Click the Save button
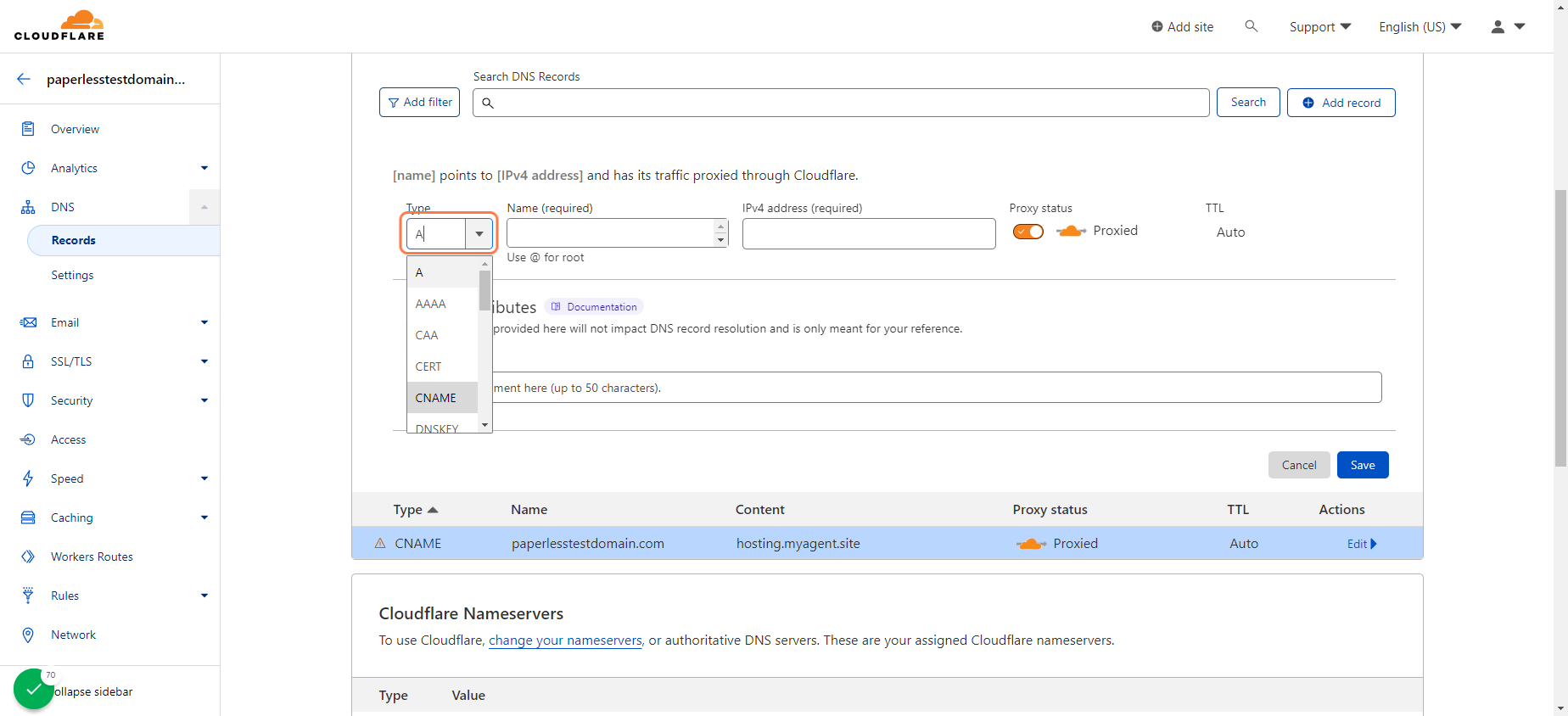Image resolution: width=1568 pixels, height=716 pixels. (1363, 465)
